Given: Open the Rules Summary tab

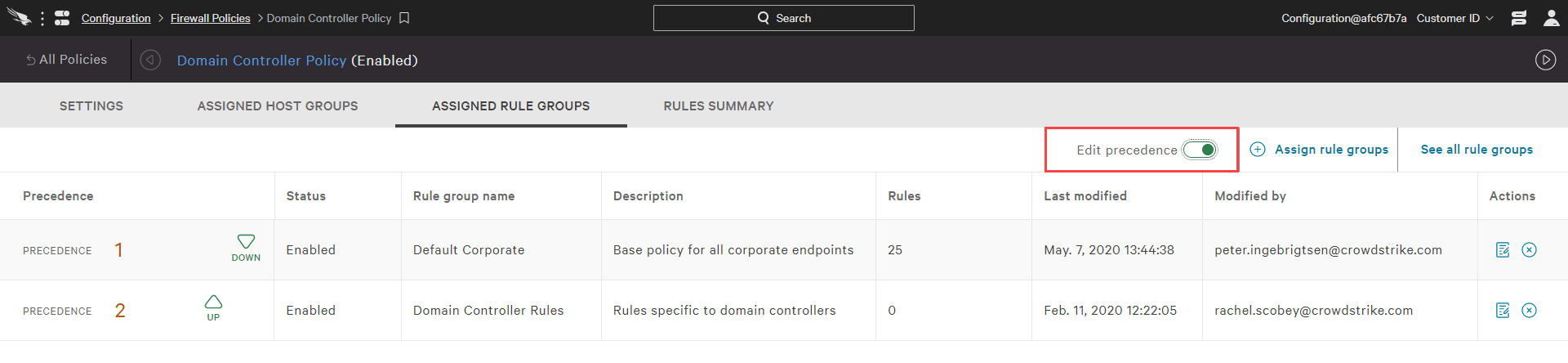Looking at the screenshot, I should click(x=719, y=105).
